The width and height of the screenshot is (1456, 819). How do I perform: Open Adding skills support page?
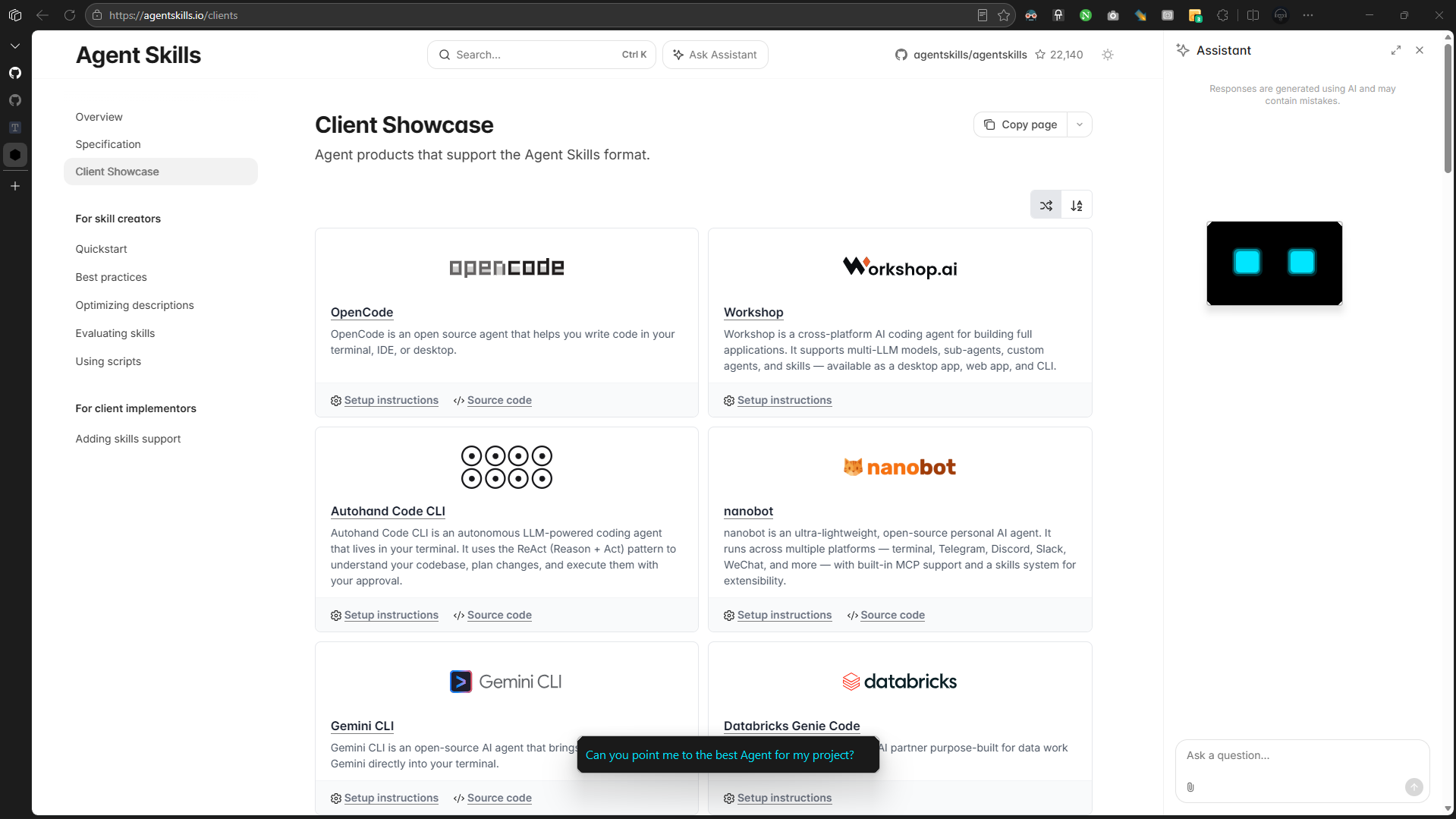tap(127, 439)
